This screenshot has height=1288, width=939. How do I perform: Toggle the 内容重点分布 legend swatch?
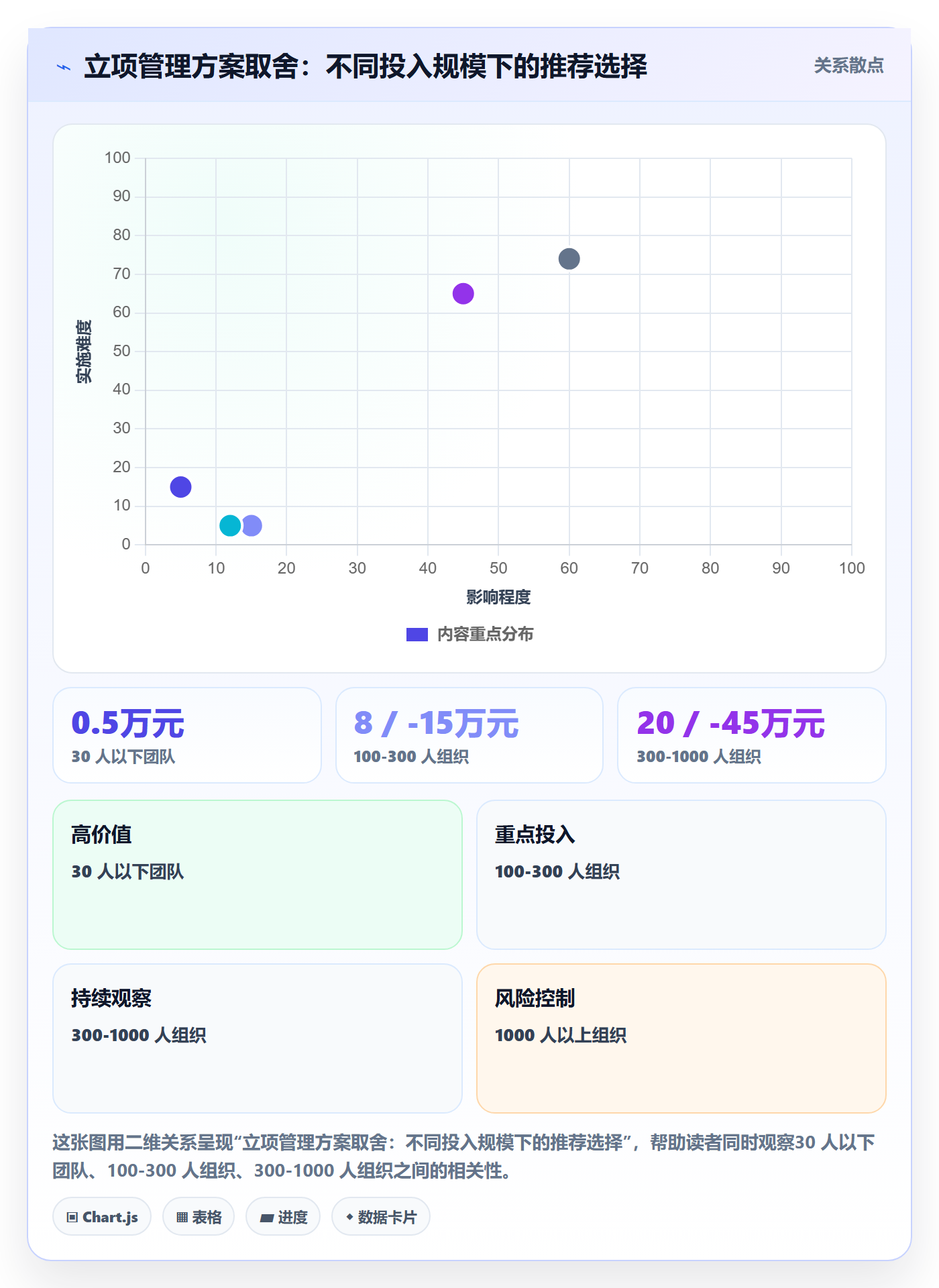point(417,635)
